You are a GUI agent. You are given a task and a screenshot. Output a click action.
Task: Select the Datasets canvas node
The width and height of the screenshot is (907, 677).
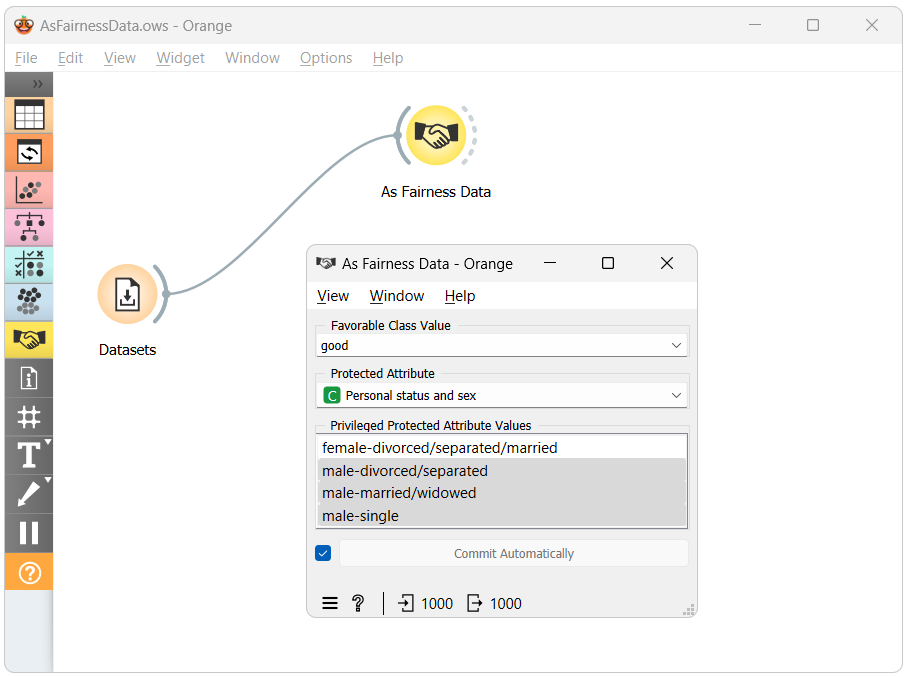coord(127,294)
